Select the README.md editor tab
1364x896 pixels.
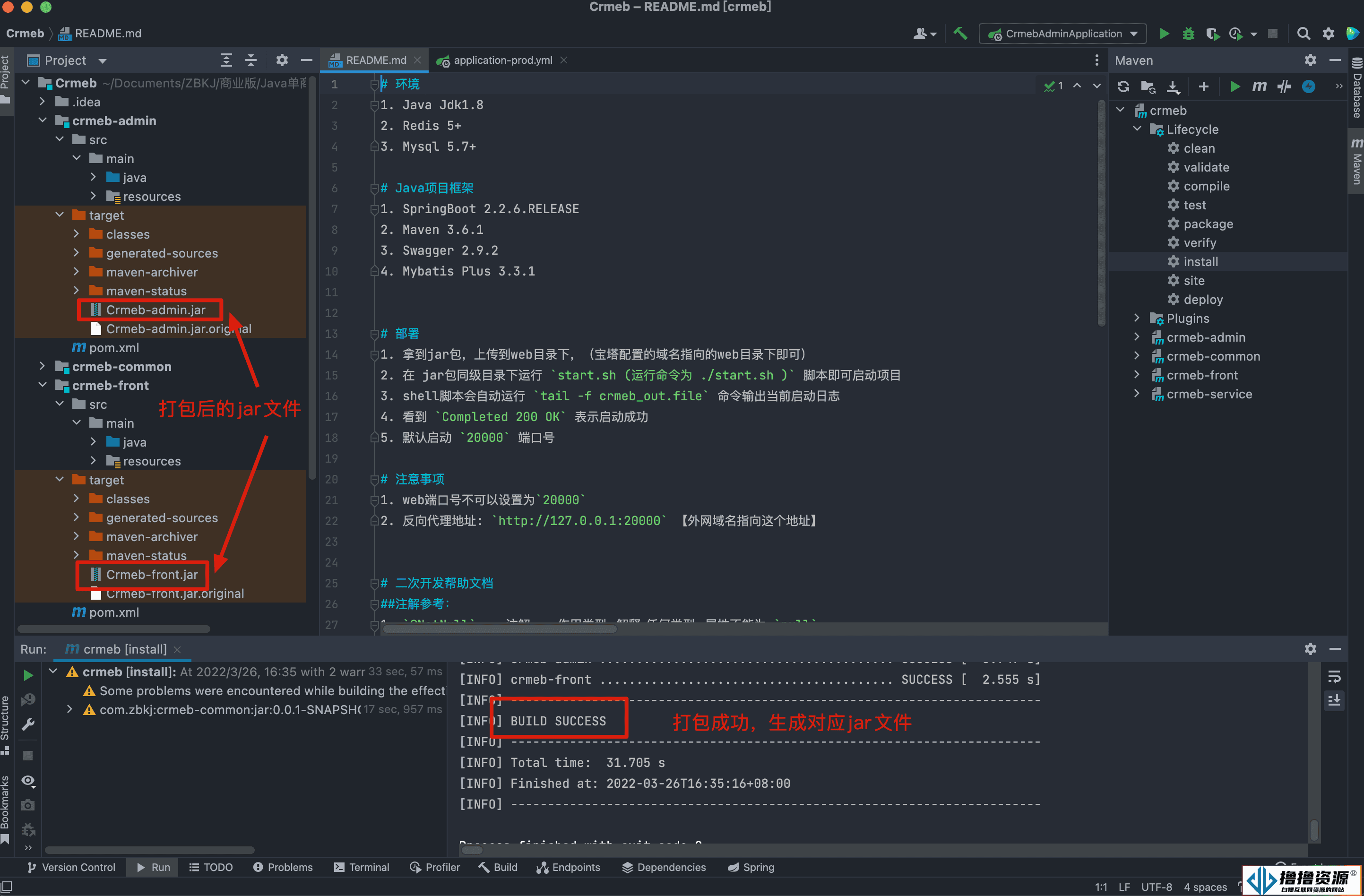[375, 60]
